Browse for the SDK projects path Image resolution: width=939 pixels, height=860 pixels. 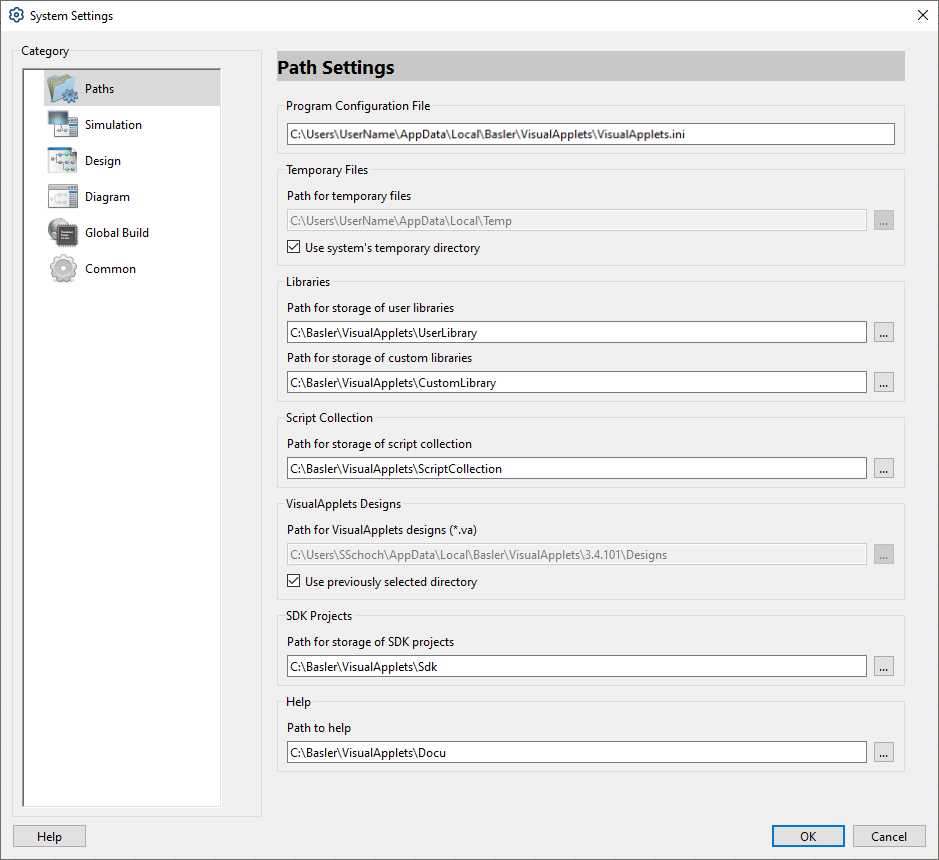click(x=883, y=666)
